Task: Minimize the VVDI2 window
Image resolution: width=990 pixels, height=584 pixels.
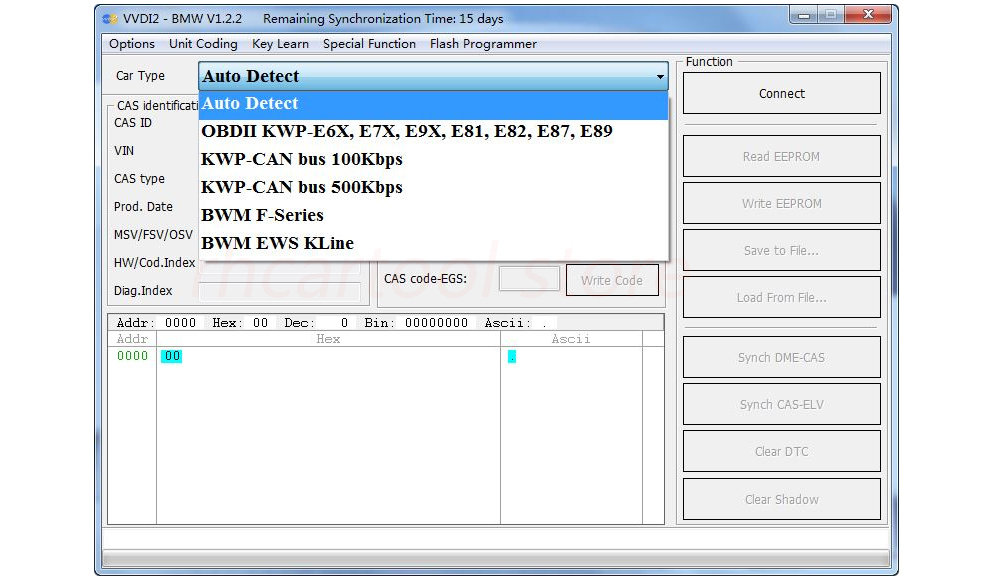Action: (x=804, y=15)
